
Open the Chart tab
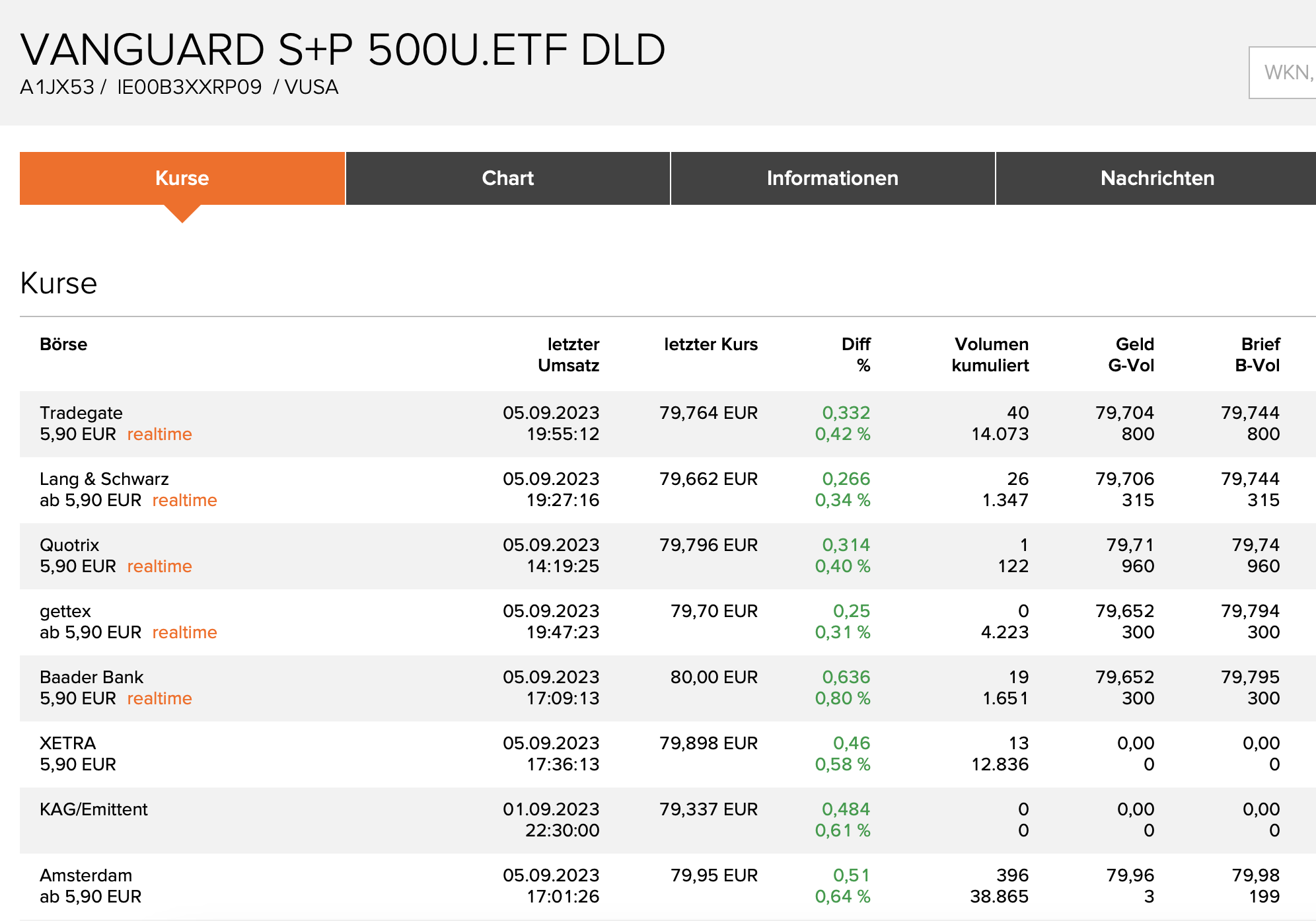click(x=507, y=178)
